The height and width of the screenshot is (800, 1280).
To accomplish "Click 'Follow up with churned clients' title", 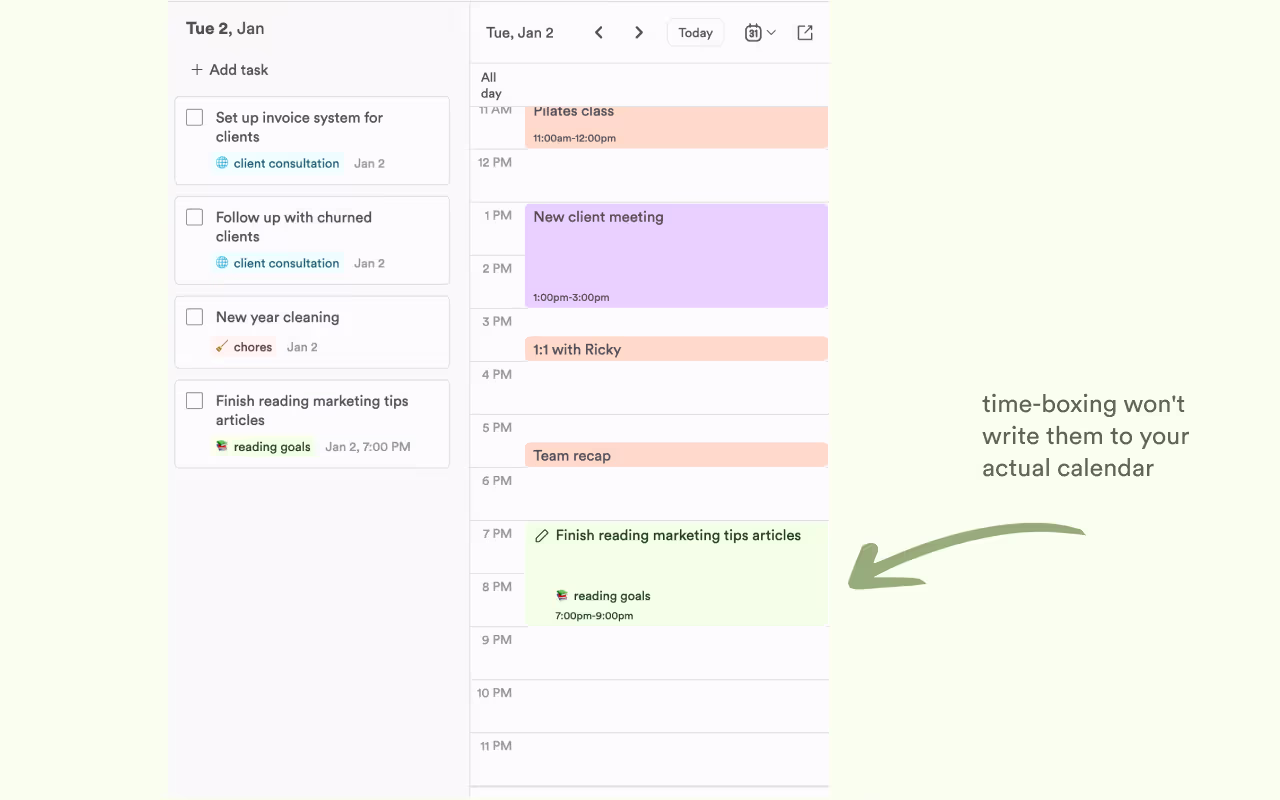I will coord(293,227).
